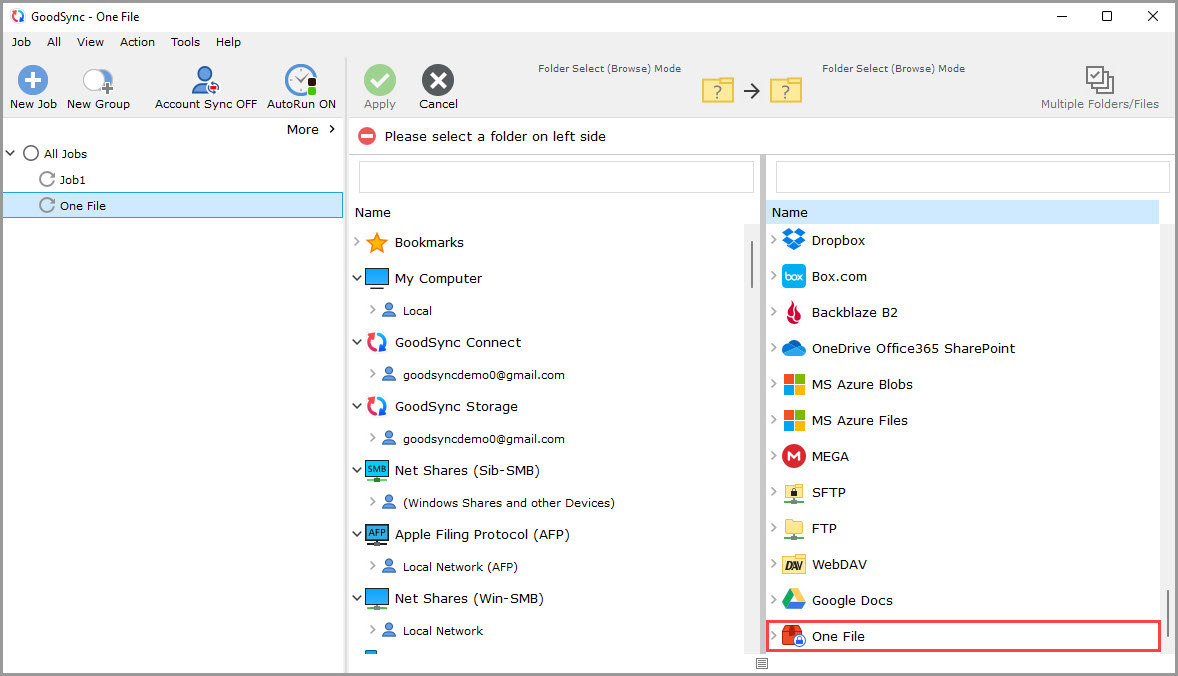This screenshot has width=1178, height=676.
Task: Toggle the AutoRun ON clock icon
Action: pyautogui.click(x=301, y=80)
